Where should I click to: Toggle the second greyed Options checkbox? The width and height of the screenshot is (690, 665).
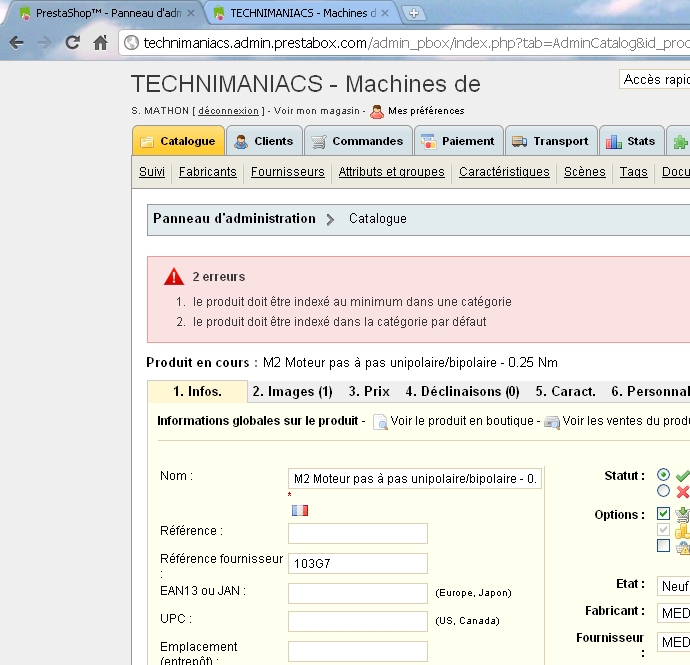(663, 529)
